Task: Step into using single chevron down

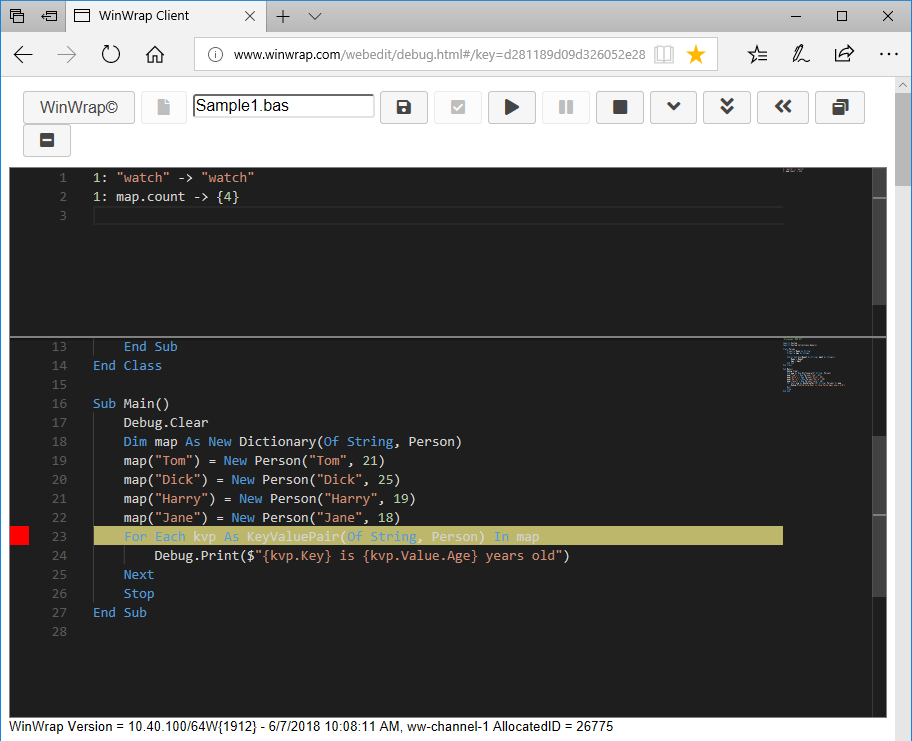Action: 674,107
